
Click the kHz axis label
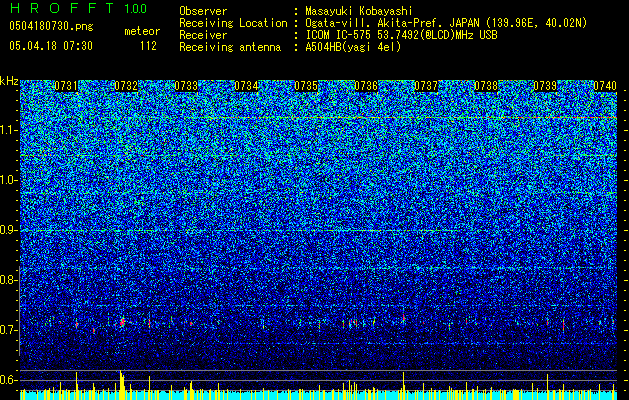pyautogui.click(x=9, y=81)
